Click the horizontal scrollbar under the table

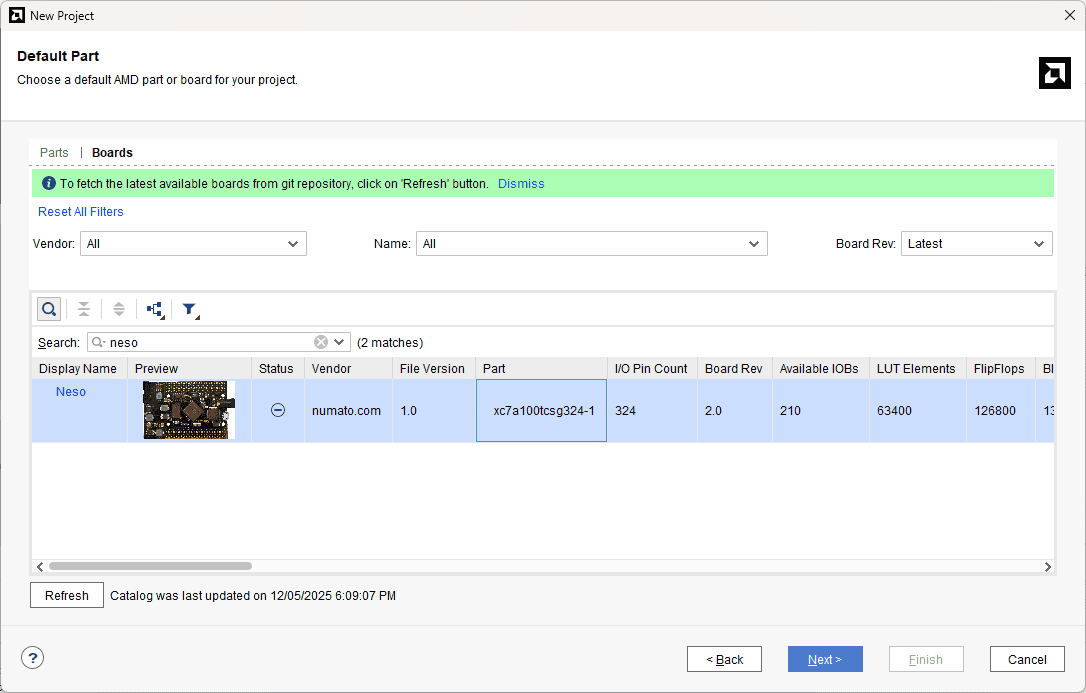tap(150, 566)
